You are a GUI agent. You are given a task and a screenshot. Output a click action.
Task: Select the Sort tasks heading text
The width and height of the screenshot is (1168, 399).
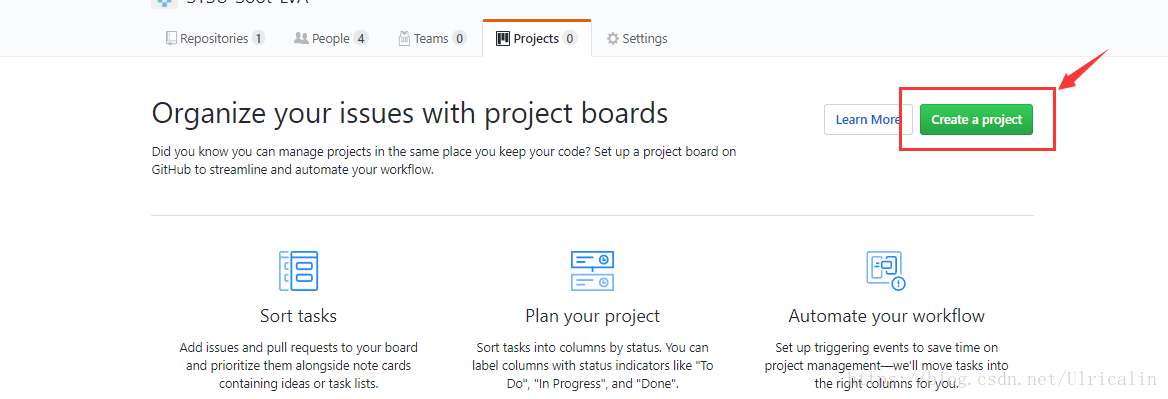pos(298,316)
